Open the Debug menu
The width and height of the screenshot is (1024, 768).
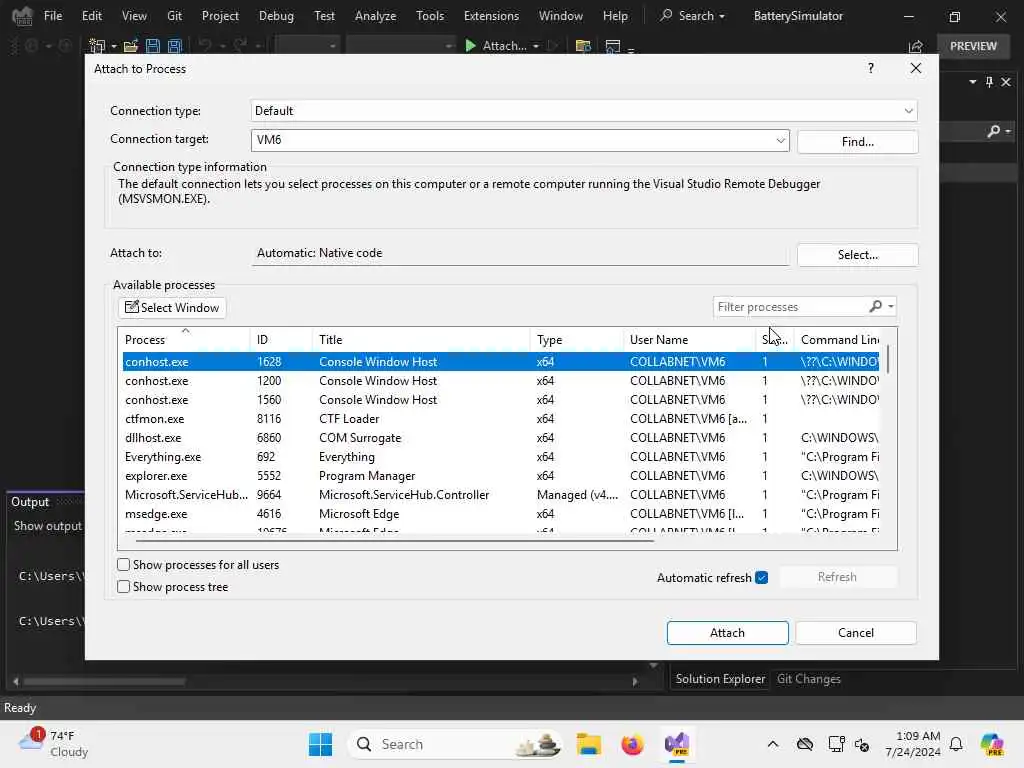tap(276, 16)
